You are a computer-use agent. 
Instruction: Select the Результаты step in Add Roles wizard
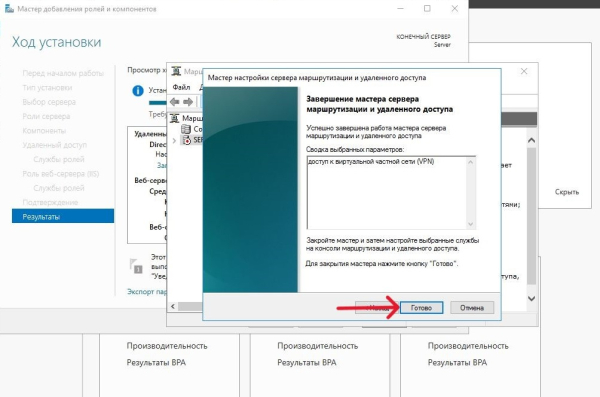point(63,217)
